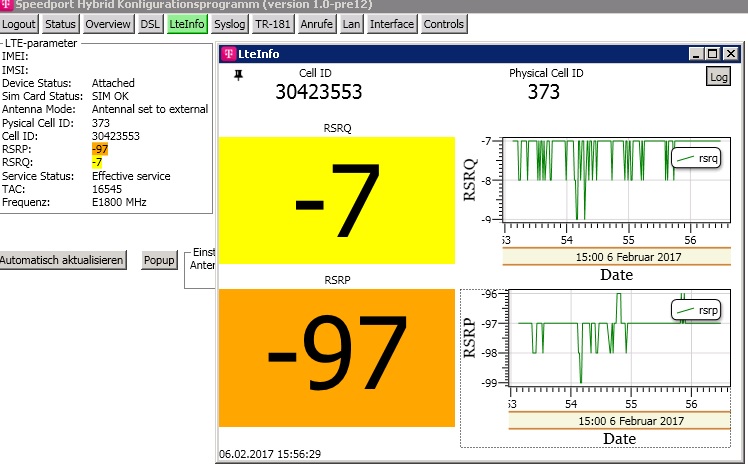Click the Log button in LteInfo window

718,77
